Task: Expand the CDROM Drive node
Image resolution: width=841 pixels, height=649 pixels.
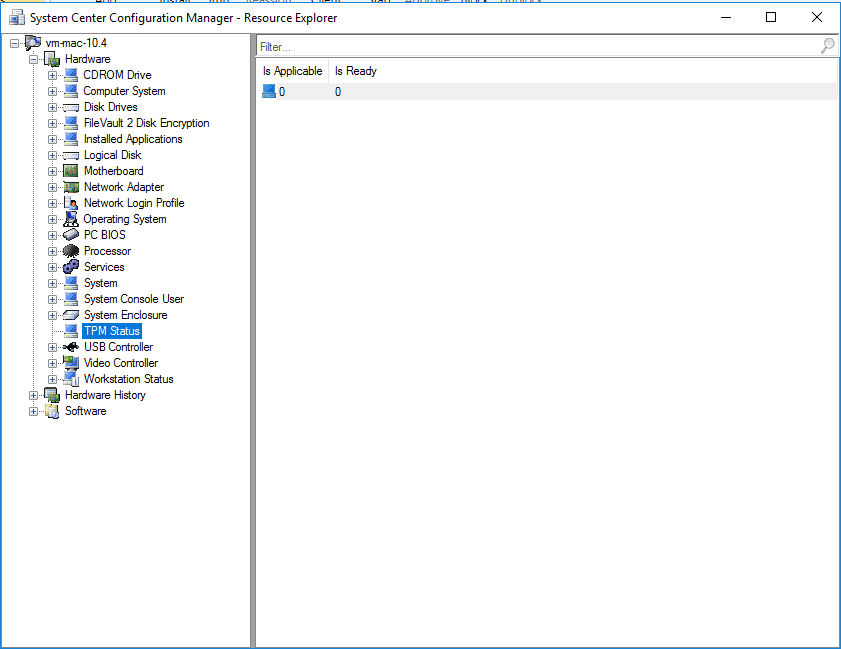Action: (53, 75)
